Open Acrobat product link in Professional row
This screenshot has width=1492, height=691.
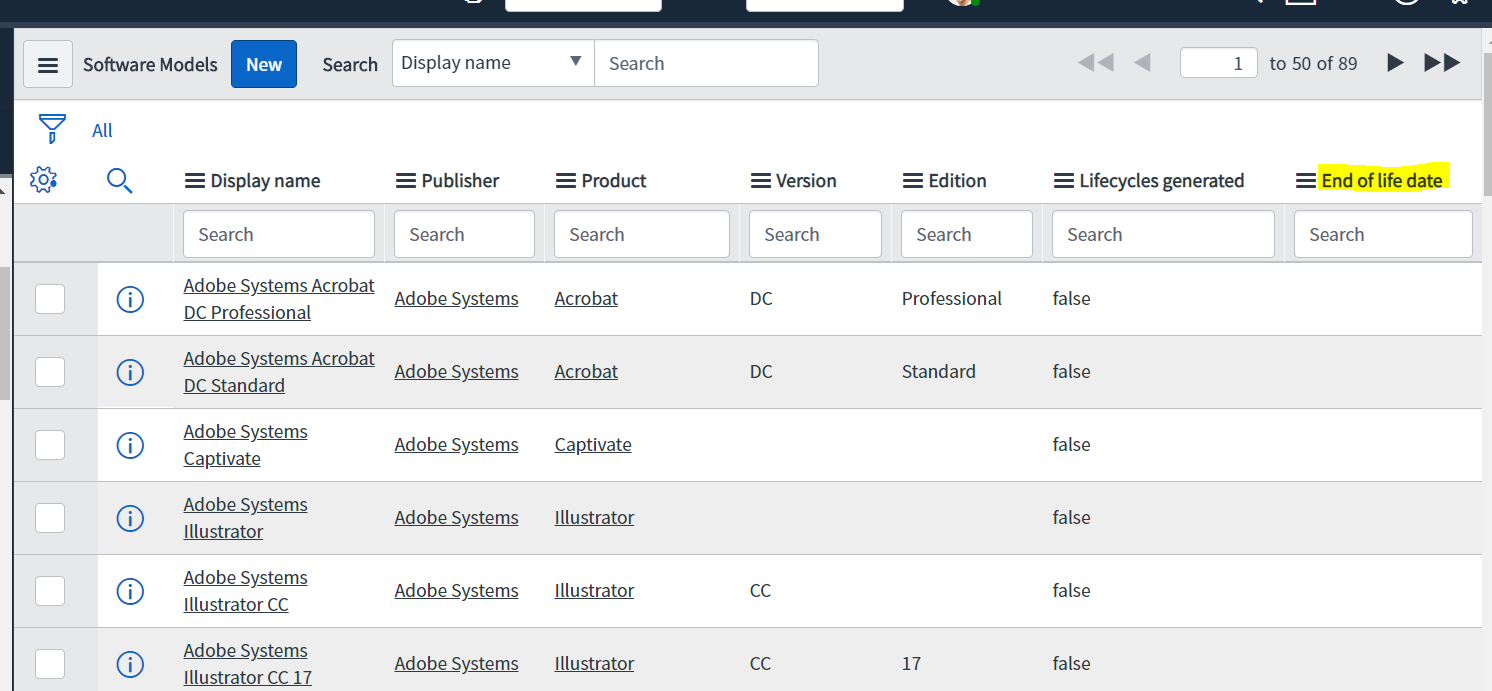click(x=586, y=299)
